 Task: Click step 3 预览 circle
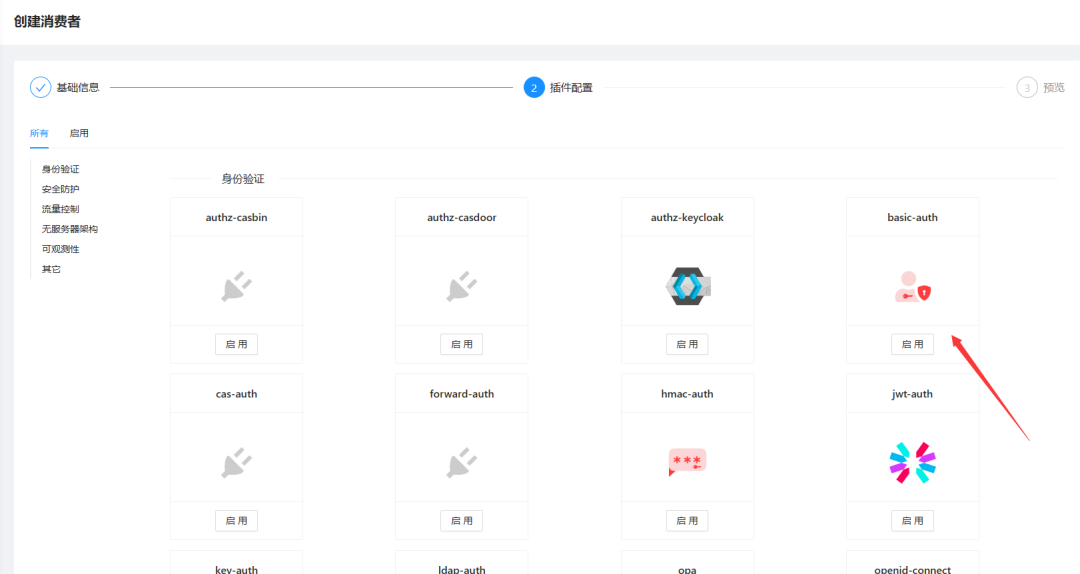1027,88
